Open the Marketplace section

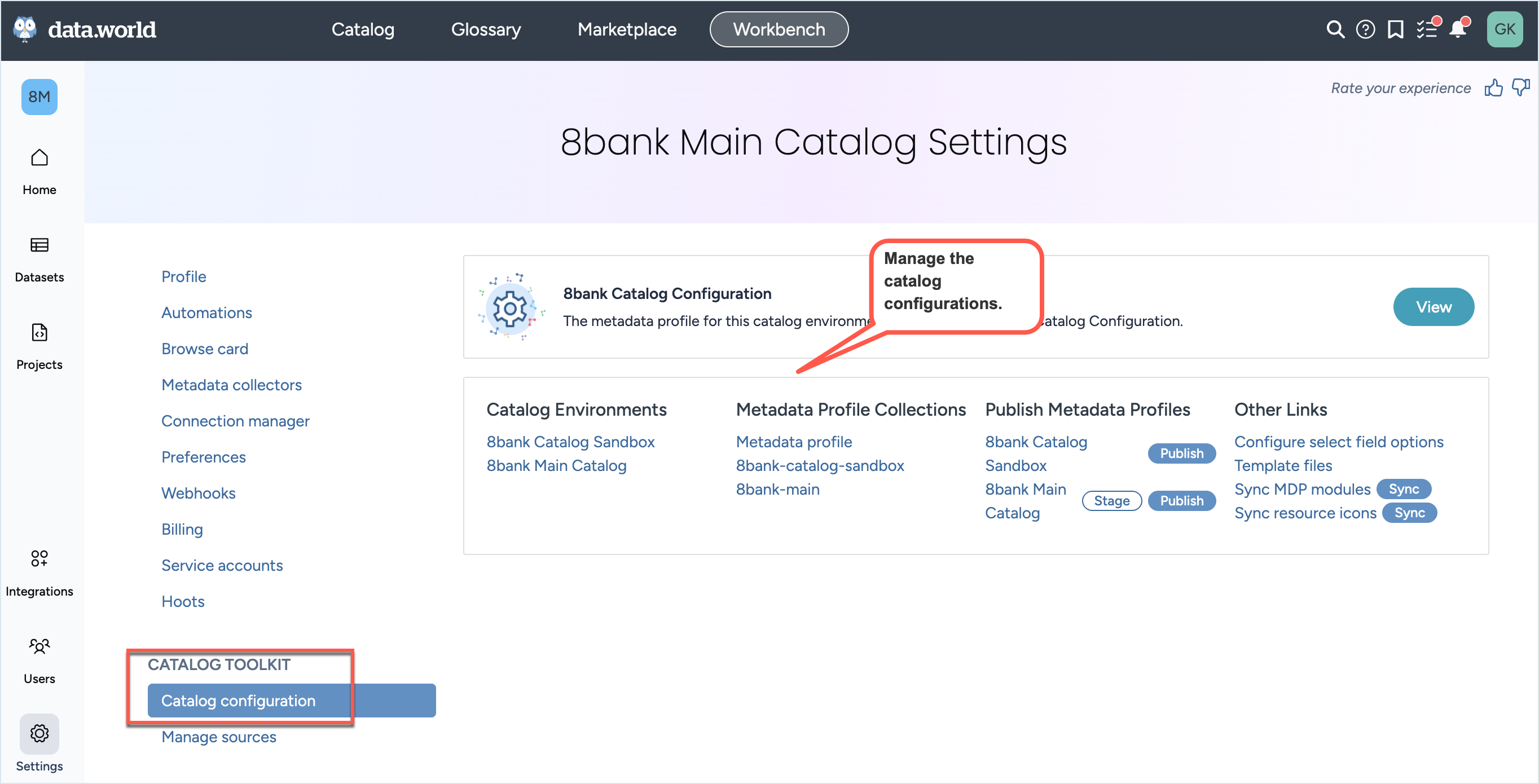[x=627, y=29]
